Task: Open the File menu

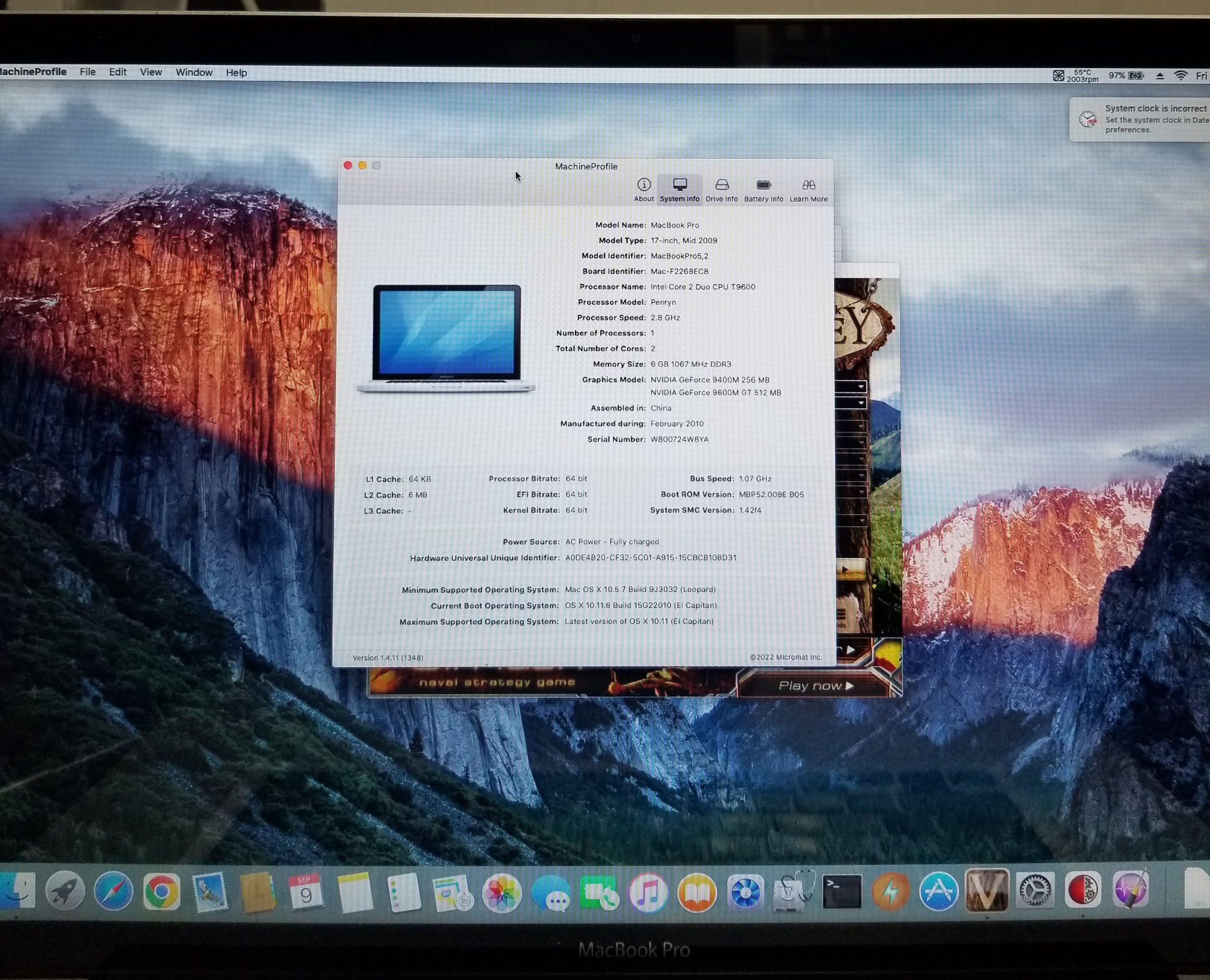Action: 87,72
